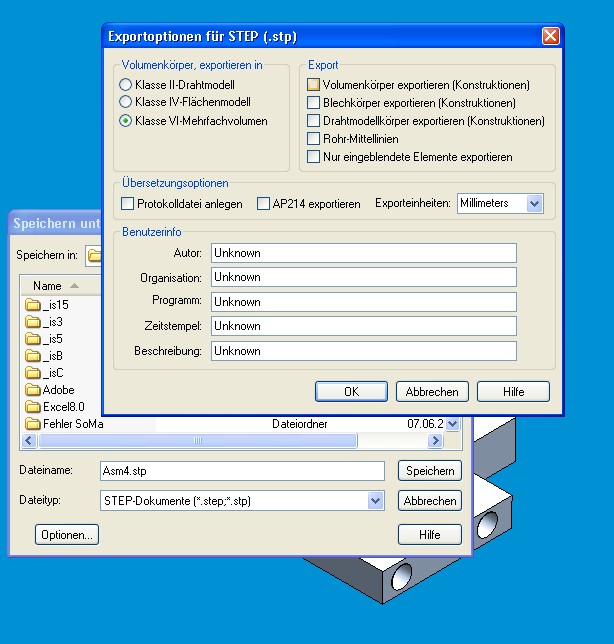Enable Nur eingeblendete Elemente exportieren
Screen dimensions: 614x644
click(x=313, y=157)
